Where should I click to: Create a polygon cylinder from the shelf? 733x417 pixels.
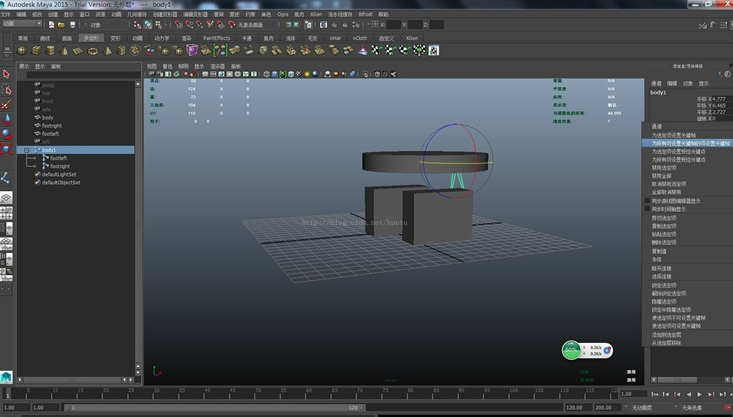point(50,50)
